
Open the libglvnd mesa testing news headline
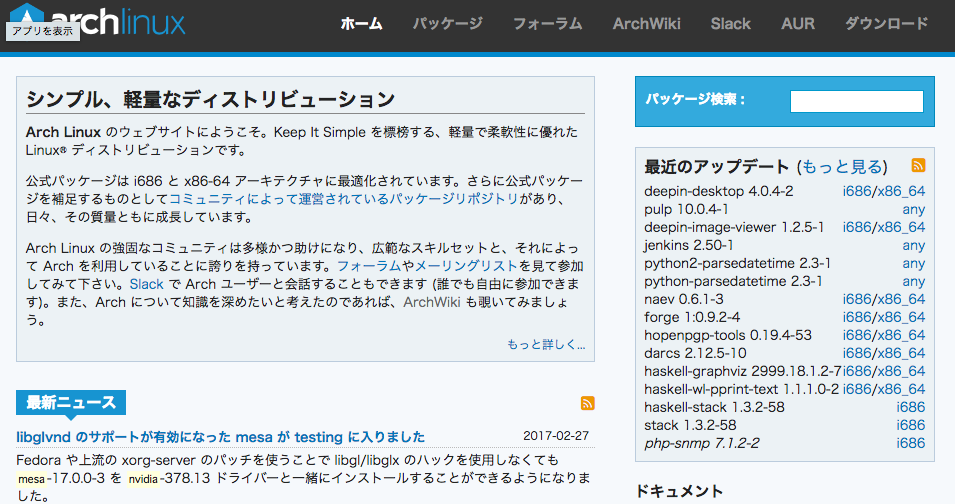pos(220,437)
